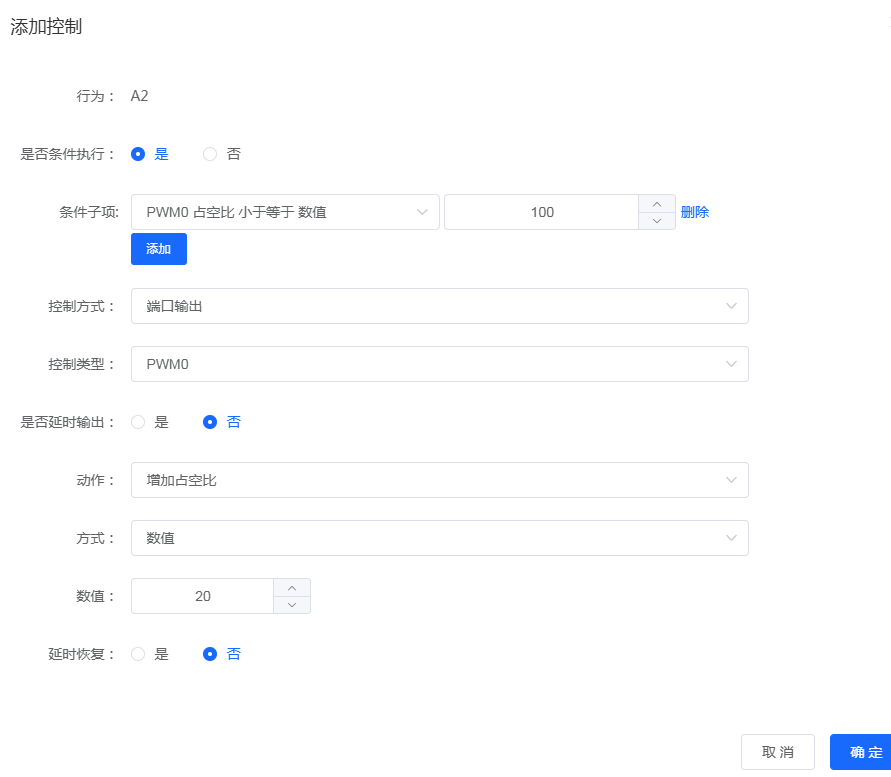Viewport: 891px width, 777px height.
Task: Click the blue 添加 button
Action: pos(158,249)
